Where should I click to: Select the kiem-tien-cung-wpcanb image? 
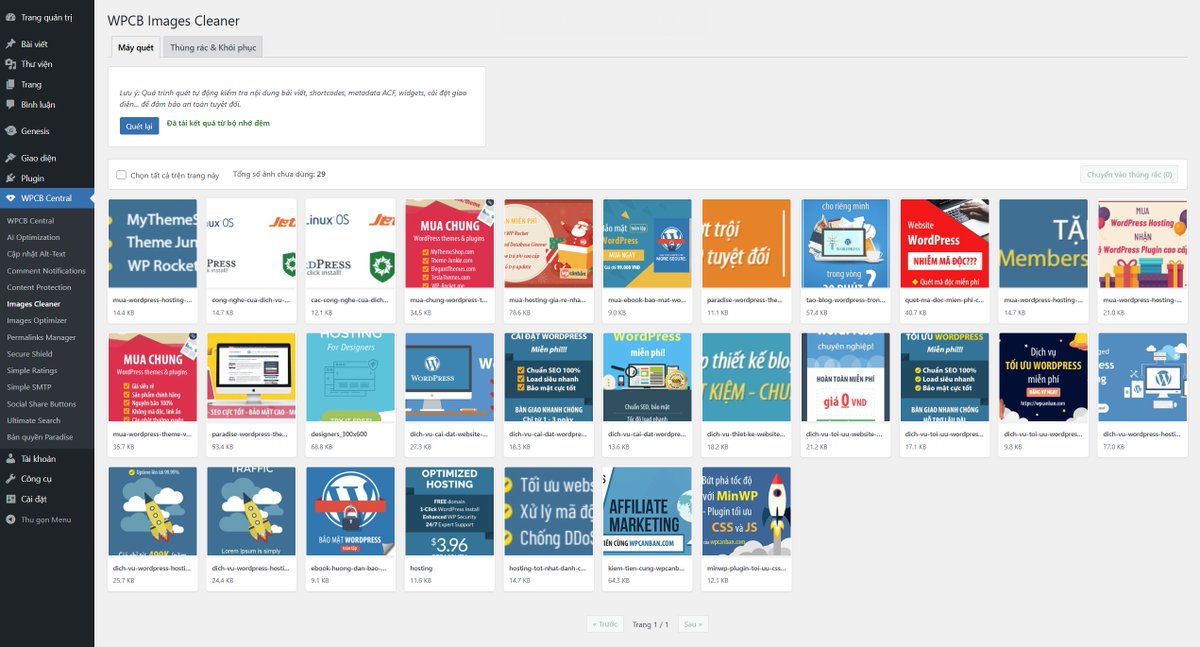647,511
